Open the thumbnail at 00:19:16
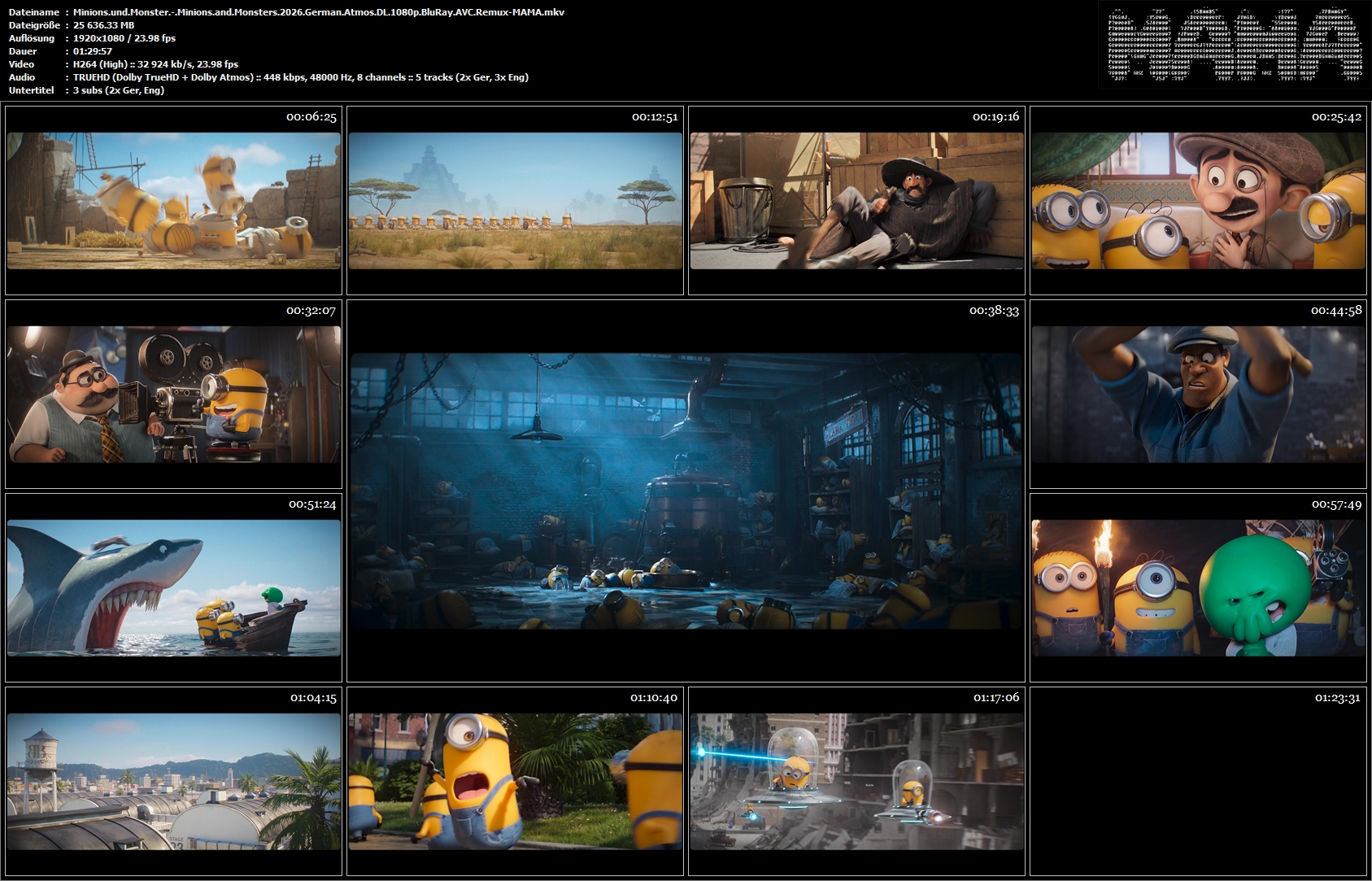 [857, 201]
